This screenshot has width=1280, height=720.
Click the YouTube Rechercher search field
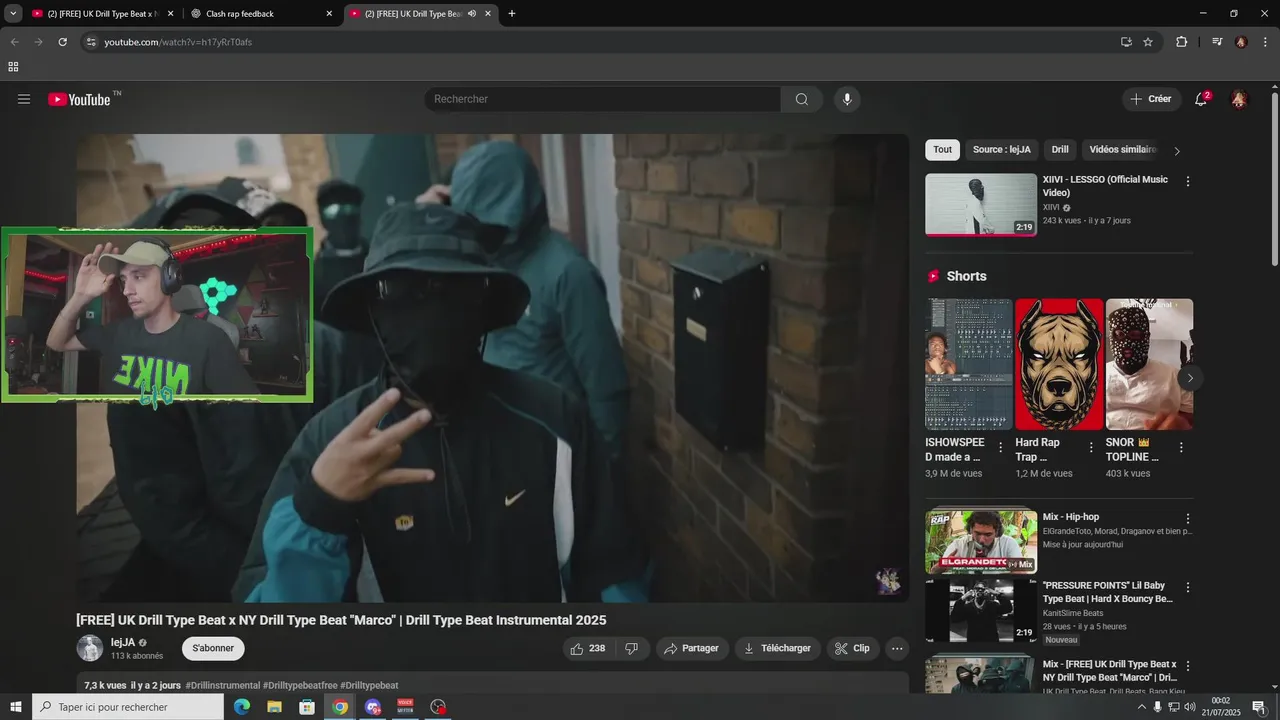click(x=602, y=99)
